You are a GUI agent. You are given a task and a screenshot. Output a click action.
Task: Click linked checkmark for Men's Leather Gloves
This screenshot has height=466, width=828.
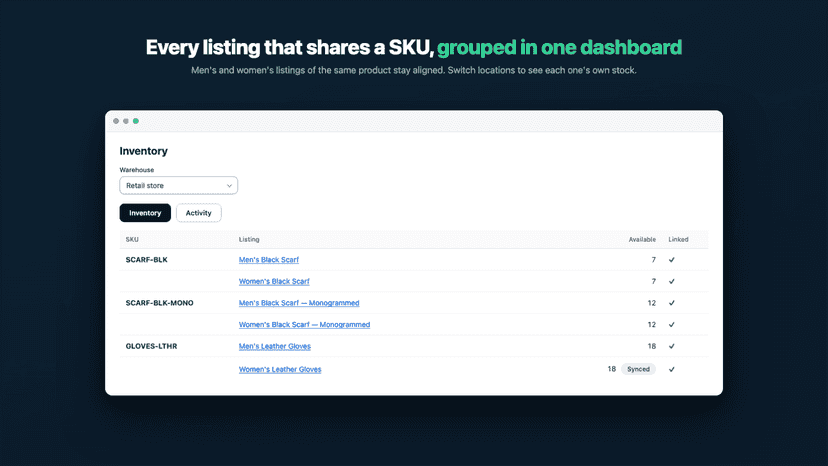672,347
